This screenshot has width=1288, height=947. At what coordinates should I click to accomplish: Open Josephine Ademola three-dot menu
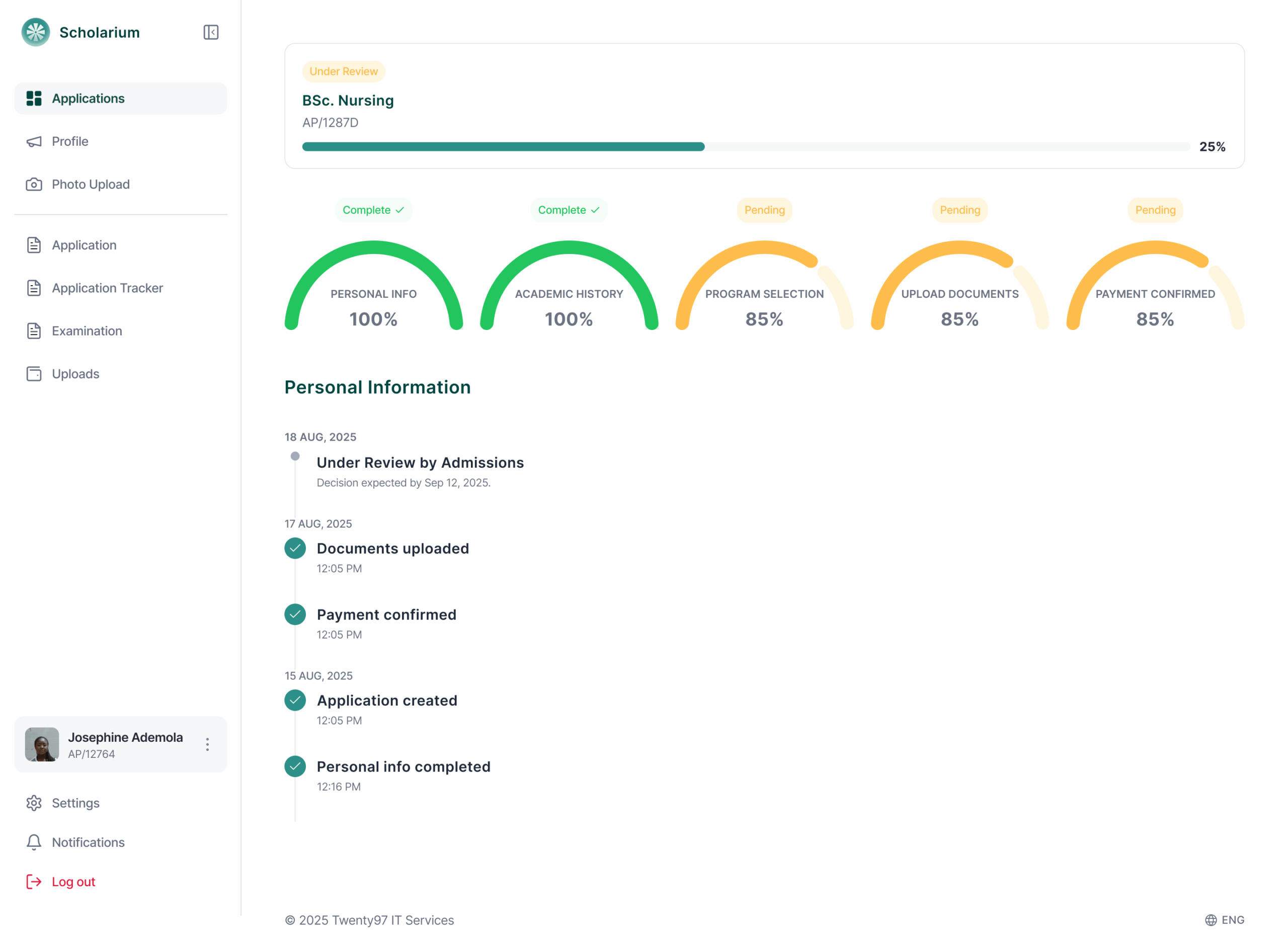[x=207, y=744]
